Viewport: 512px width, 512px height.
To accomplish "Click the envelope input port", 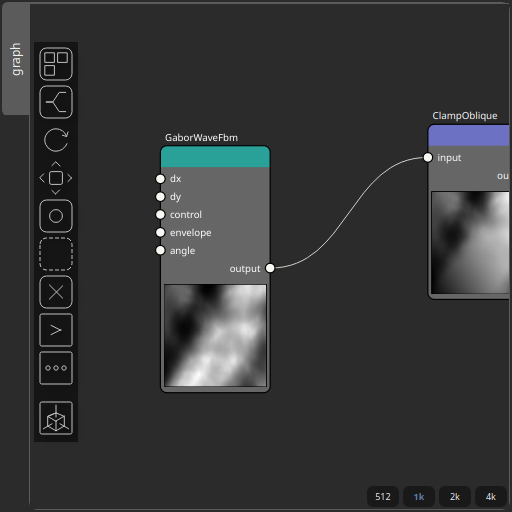I will [160, 232].
